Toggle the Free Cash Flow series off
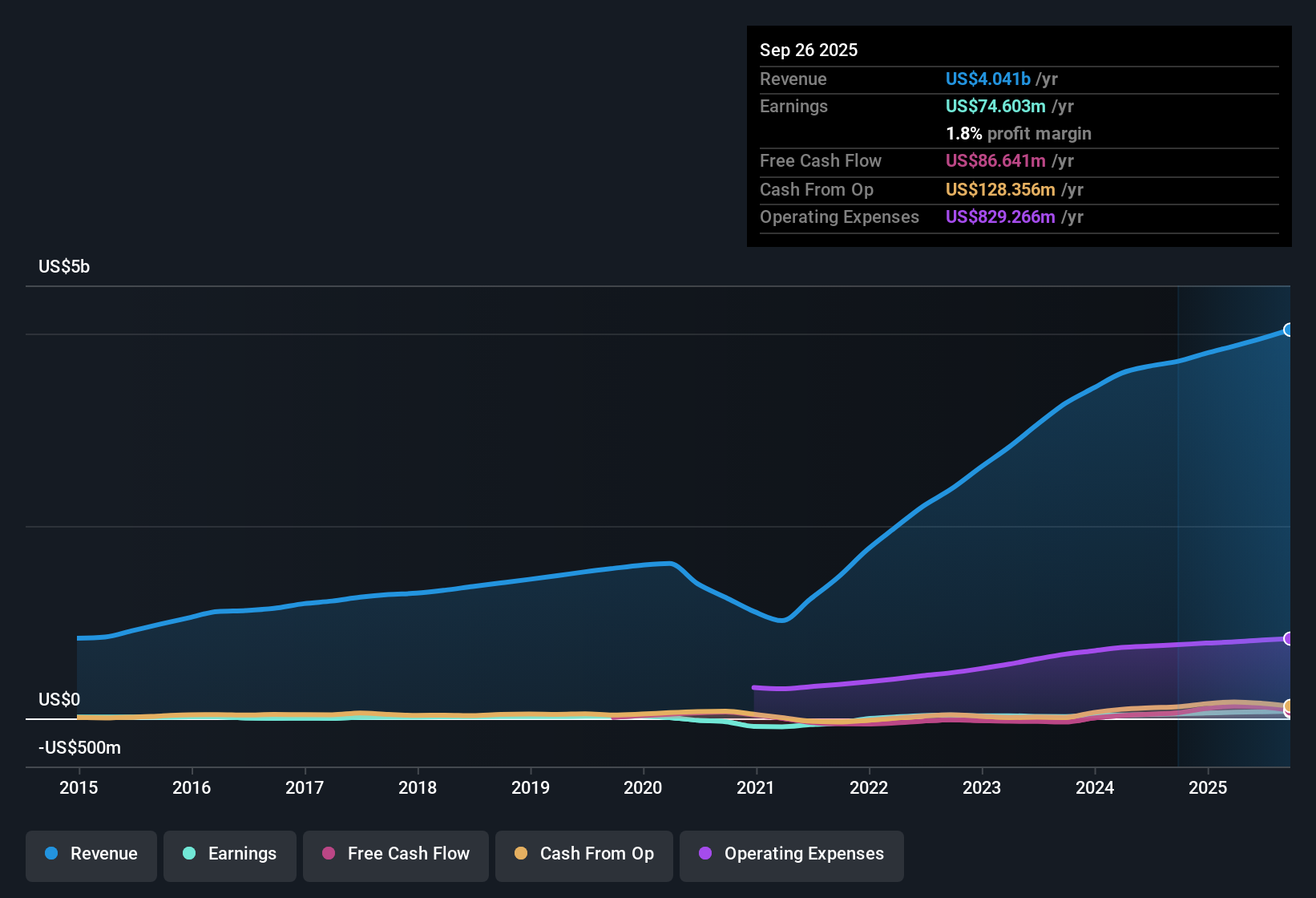Image resolution: width=1316 pixels, height=898 pixels. 395,854
